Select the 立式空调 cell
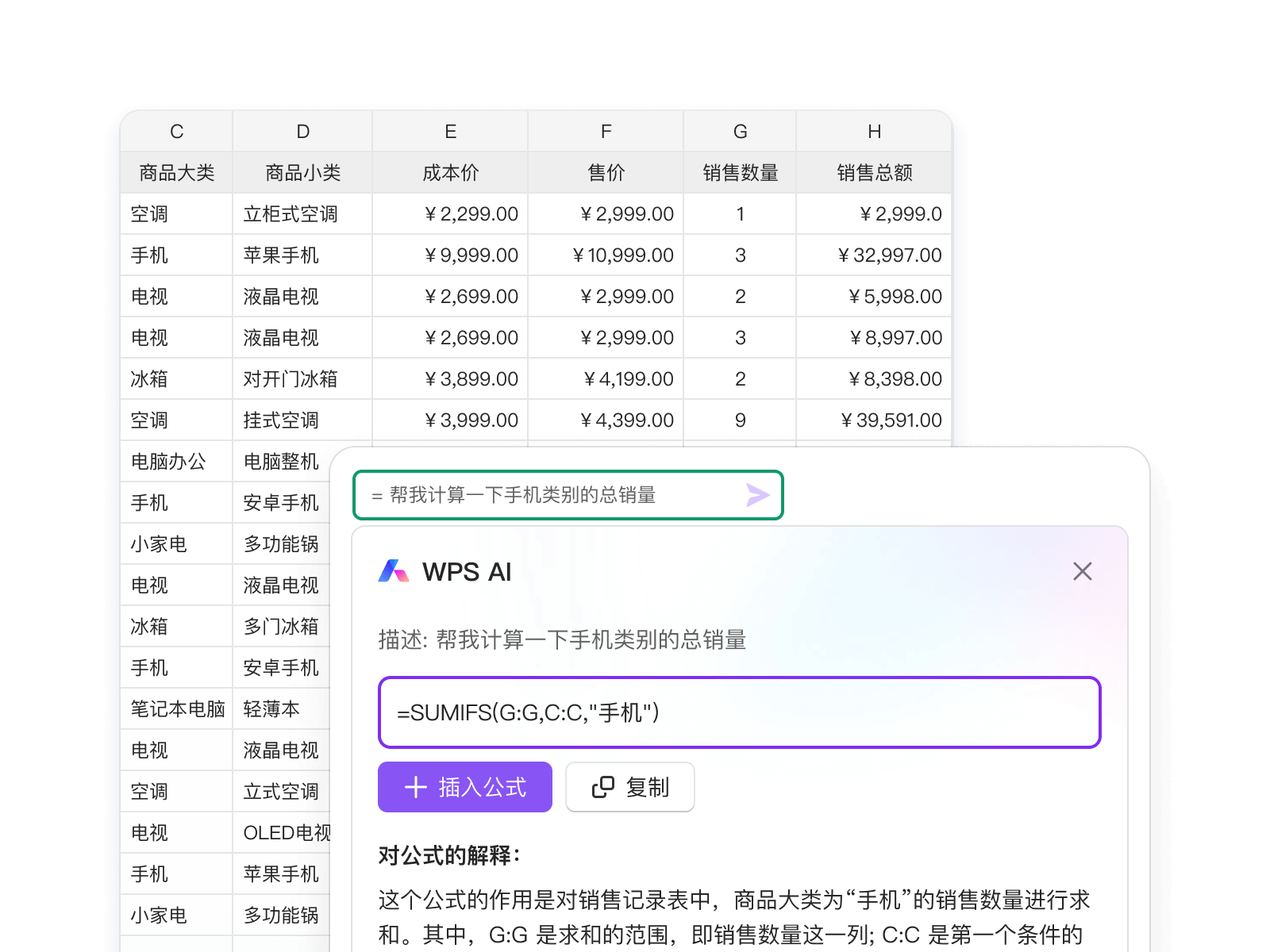This screenshot has width=1270, height=952. tap(282, 791)
